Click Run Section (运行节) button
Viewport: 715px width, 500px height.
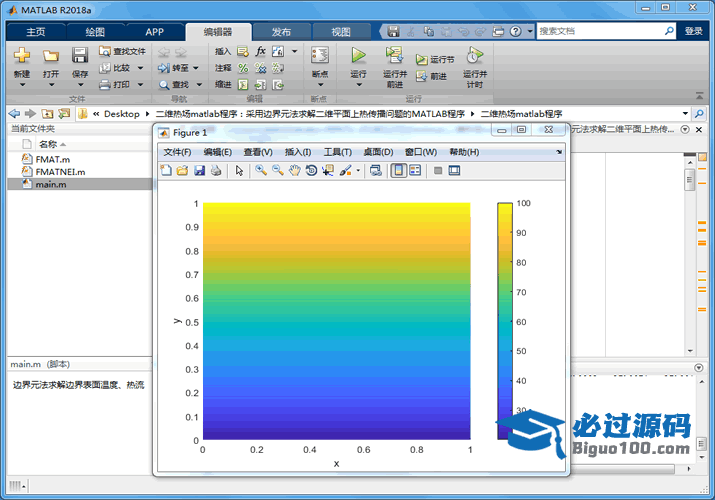pyautogui.click(x=435, y=60)
